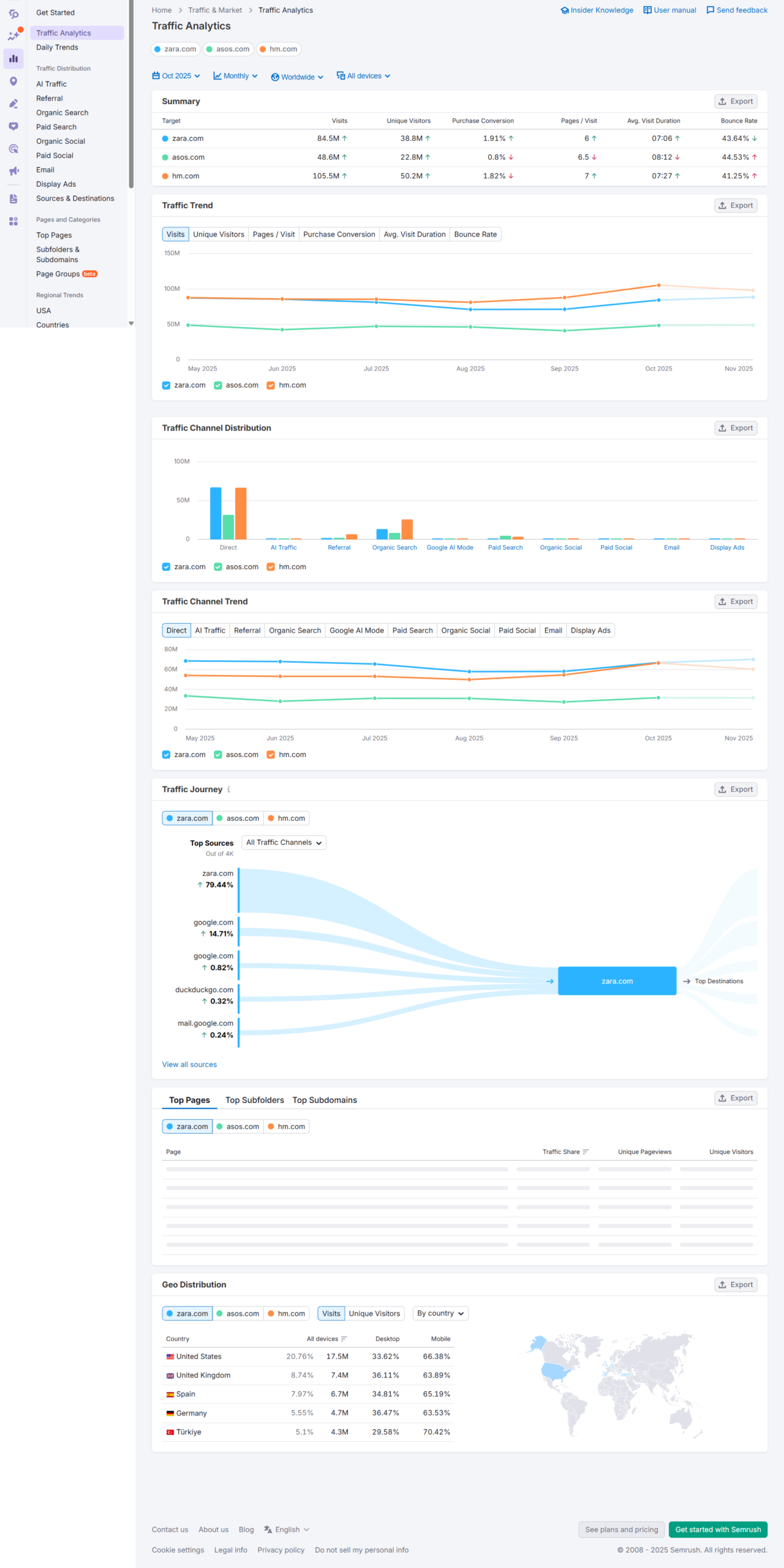This screenshot has height=1568, width=784.
Task: Click the arrow icon before Top Destinations
Action: [x=687, y=981]
